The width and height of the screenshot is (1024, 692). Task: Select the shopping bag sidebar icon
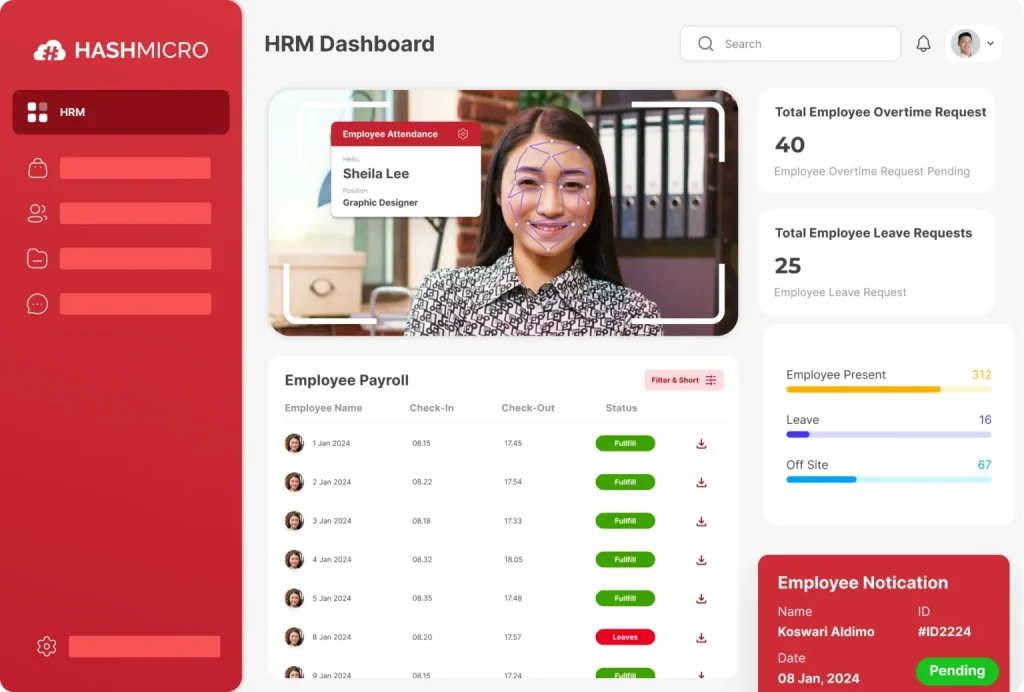point(37,168)
